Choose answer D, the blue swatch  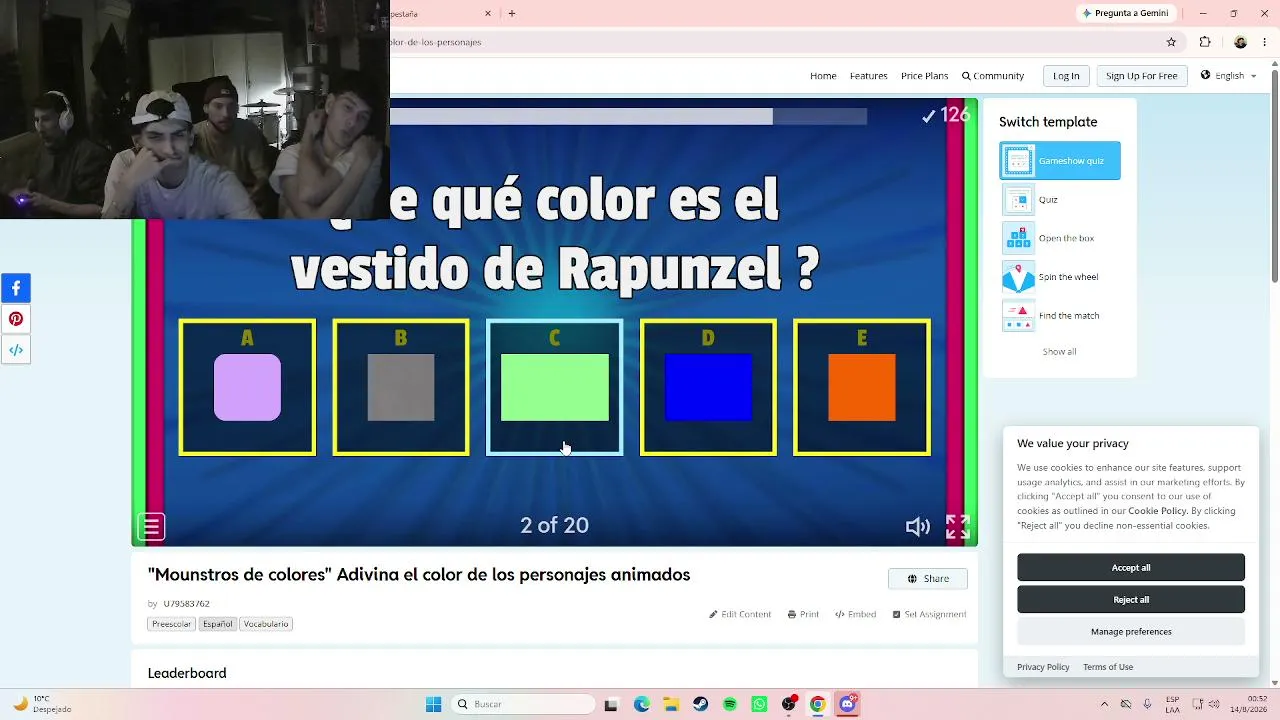[x=708, y=387]
